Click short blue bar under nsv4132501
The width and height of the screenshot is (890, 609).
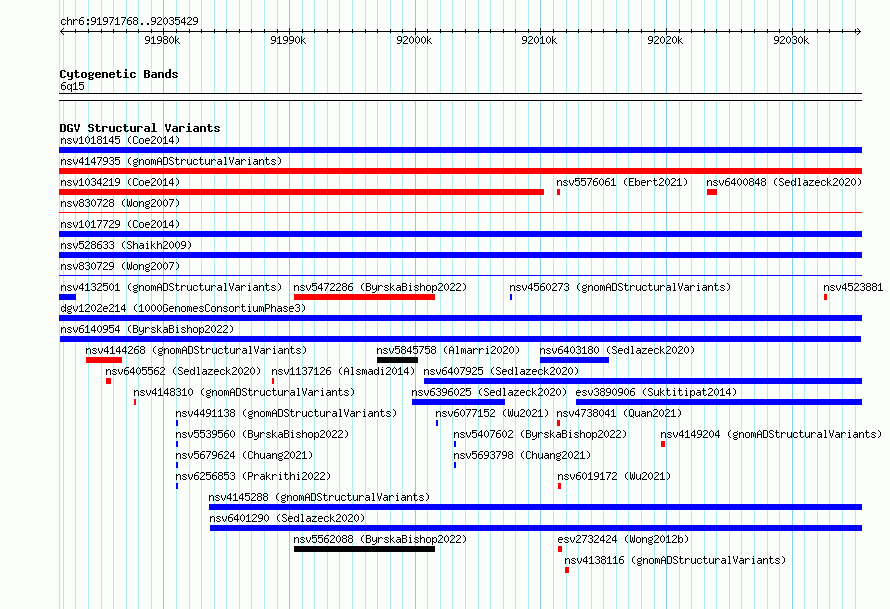pos(68,297)
